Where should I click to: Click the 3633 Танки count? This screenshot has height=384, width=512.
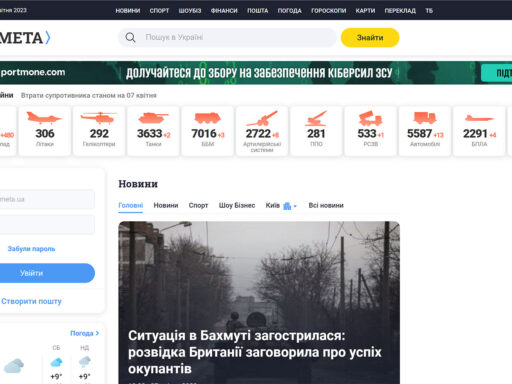[x=150, y=134]
